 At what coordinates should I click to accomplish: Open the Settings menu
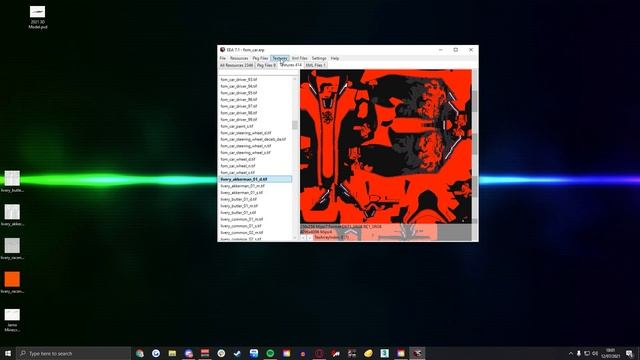tap(319, 58)
